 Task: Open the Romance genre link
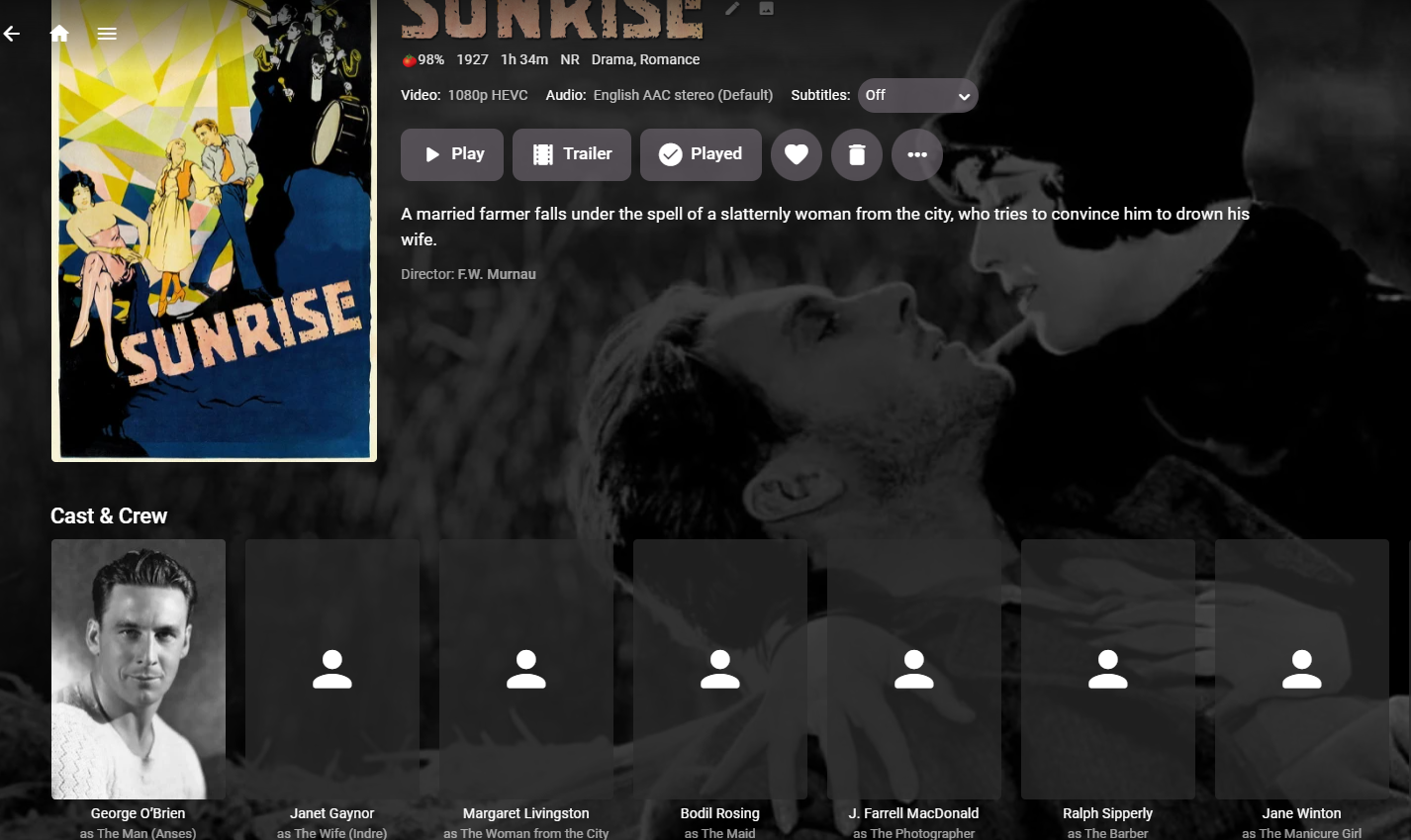click(x=670, y=59)
